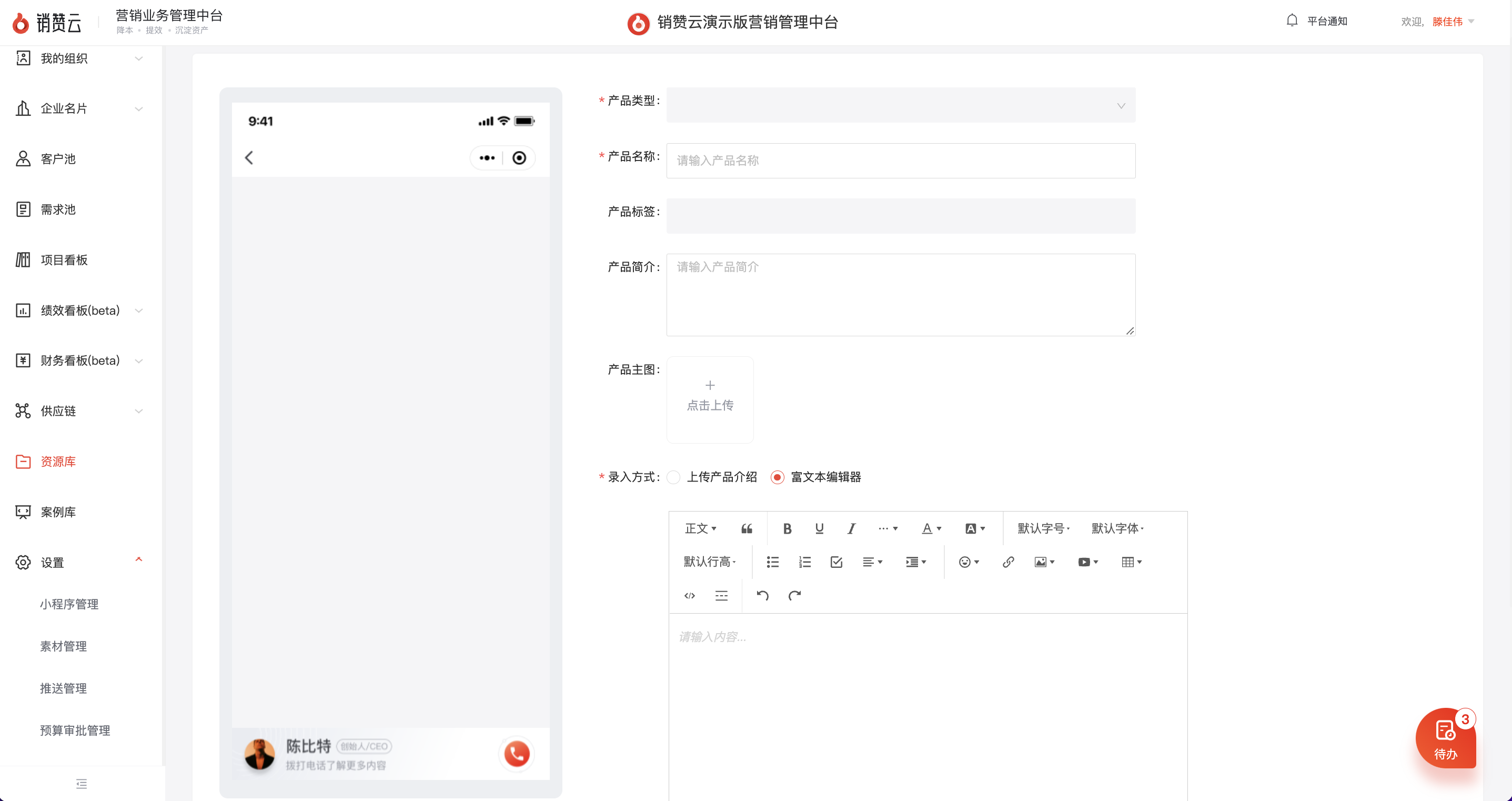The height and width of the screenshot is (801, 1512).
Task: Open the 产品类型 dropdown
Action: (900, 105)
